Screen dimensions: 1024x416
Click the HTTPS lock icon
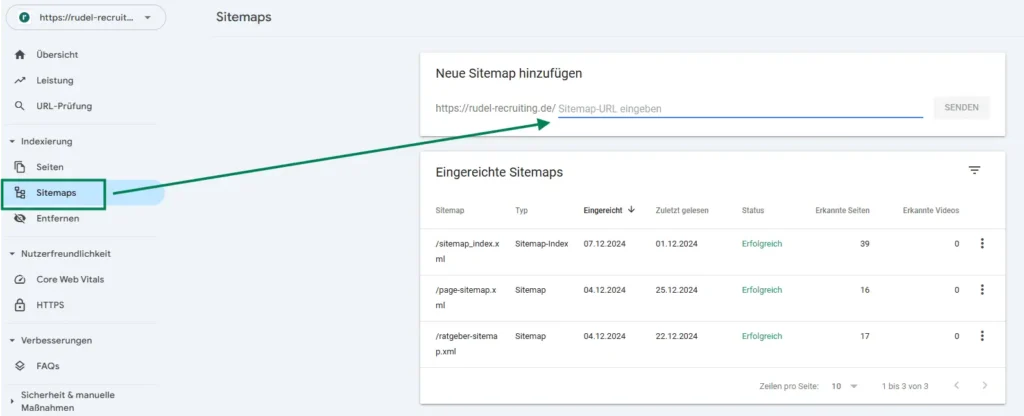[x=20, y=305]
